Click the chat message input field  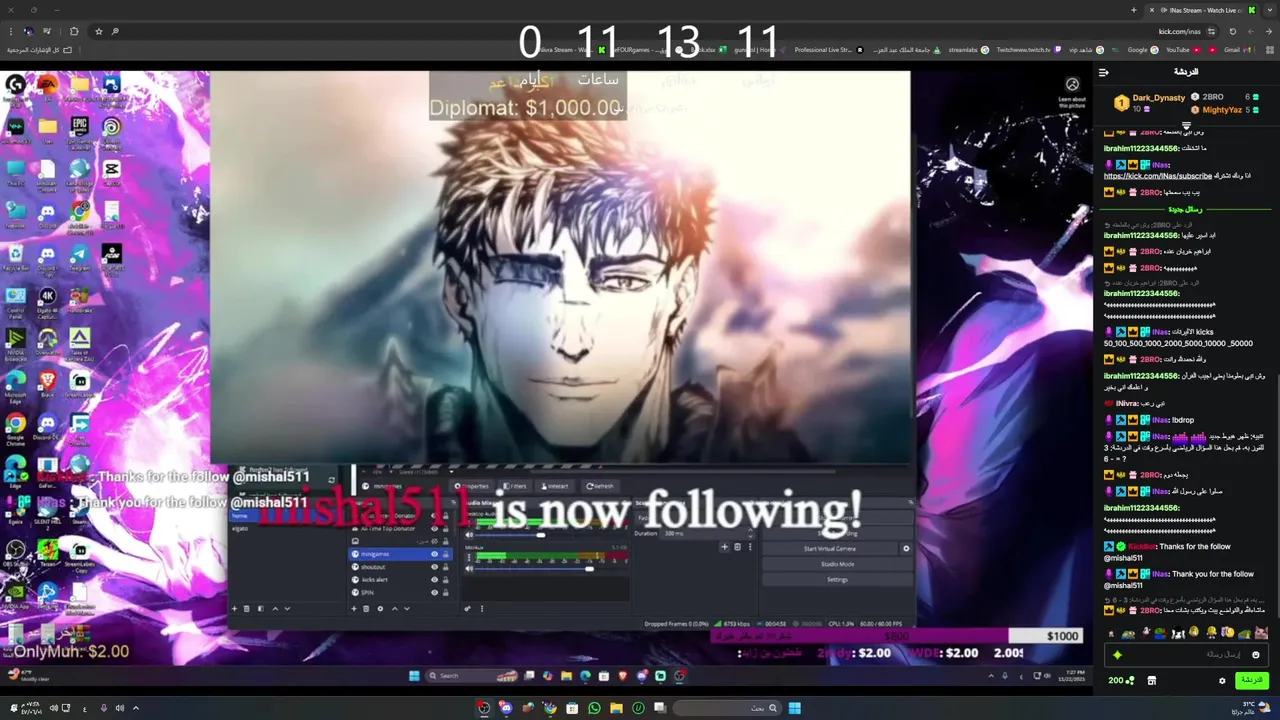pyautogui.click(x=1186, y=655)
